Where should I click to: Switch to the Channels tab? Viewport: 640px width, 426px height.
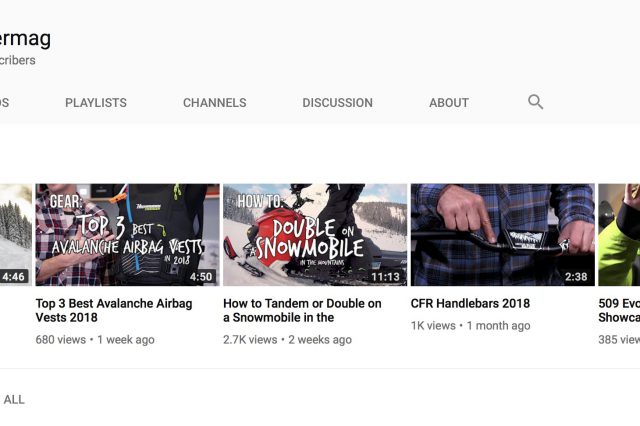click(215, 103)
